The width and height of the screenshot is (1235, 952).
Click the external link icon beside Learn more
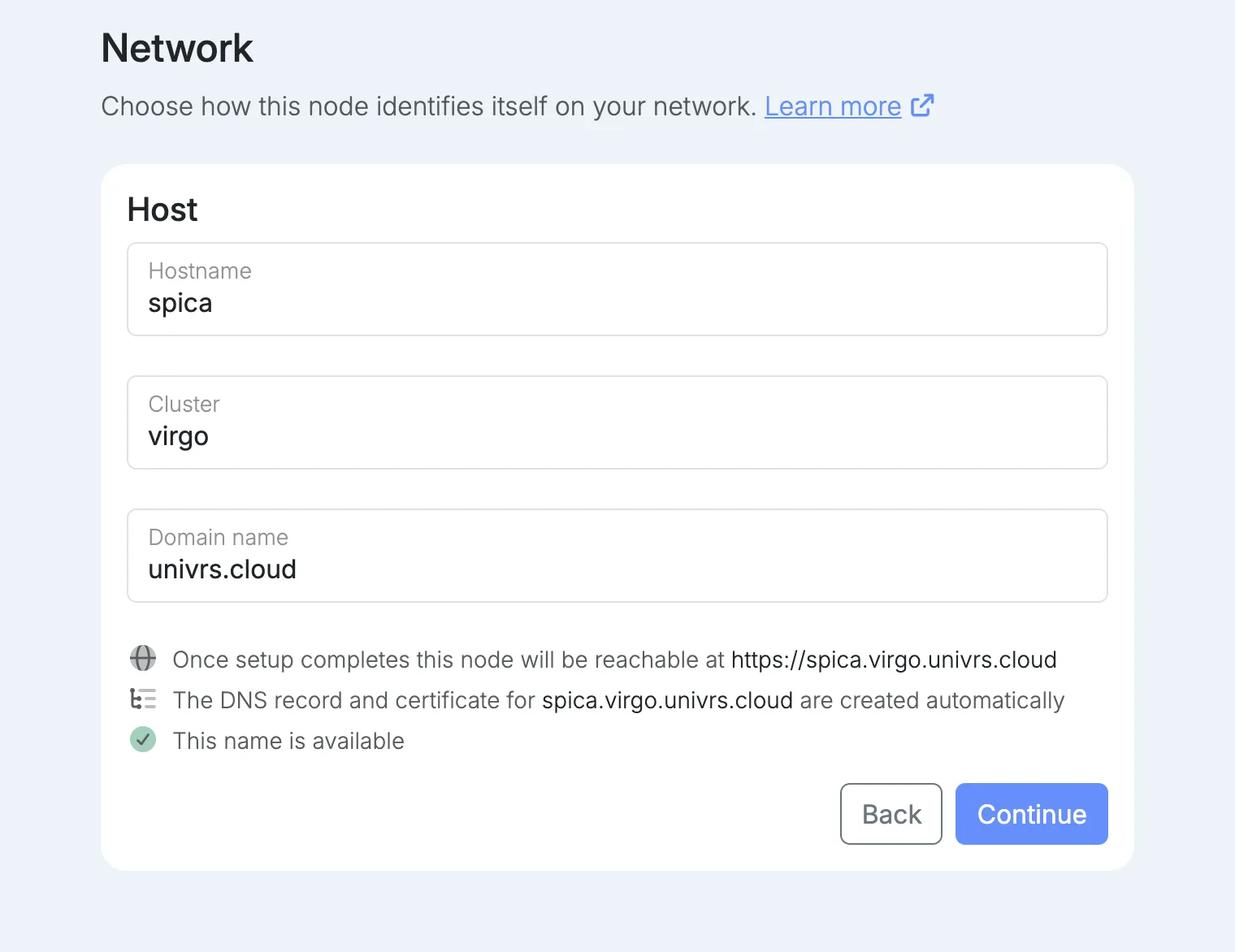pos(922,106)
